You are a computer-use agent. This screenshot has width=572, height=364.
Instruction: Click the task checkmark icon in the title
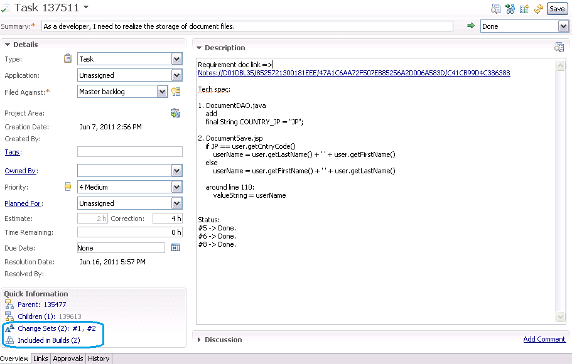coord(5,8)
